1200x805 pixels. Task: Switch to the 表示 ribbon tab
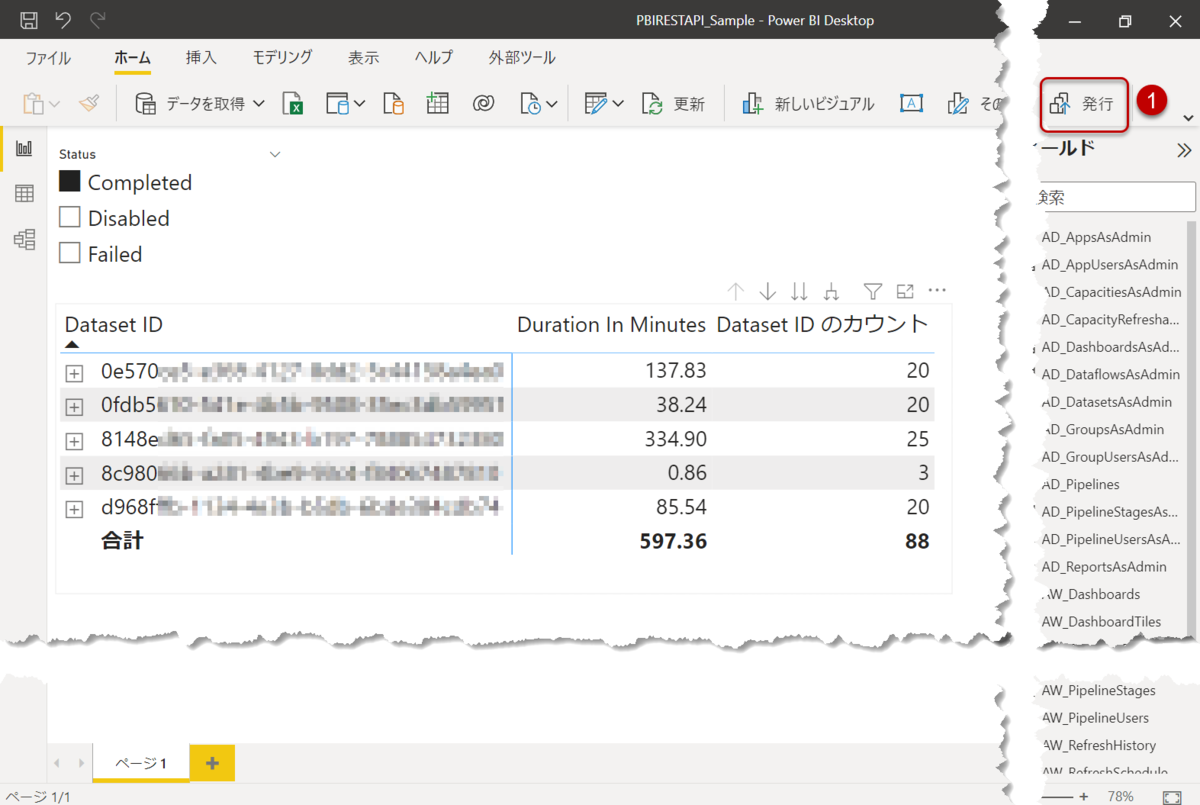[363, 58]
